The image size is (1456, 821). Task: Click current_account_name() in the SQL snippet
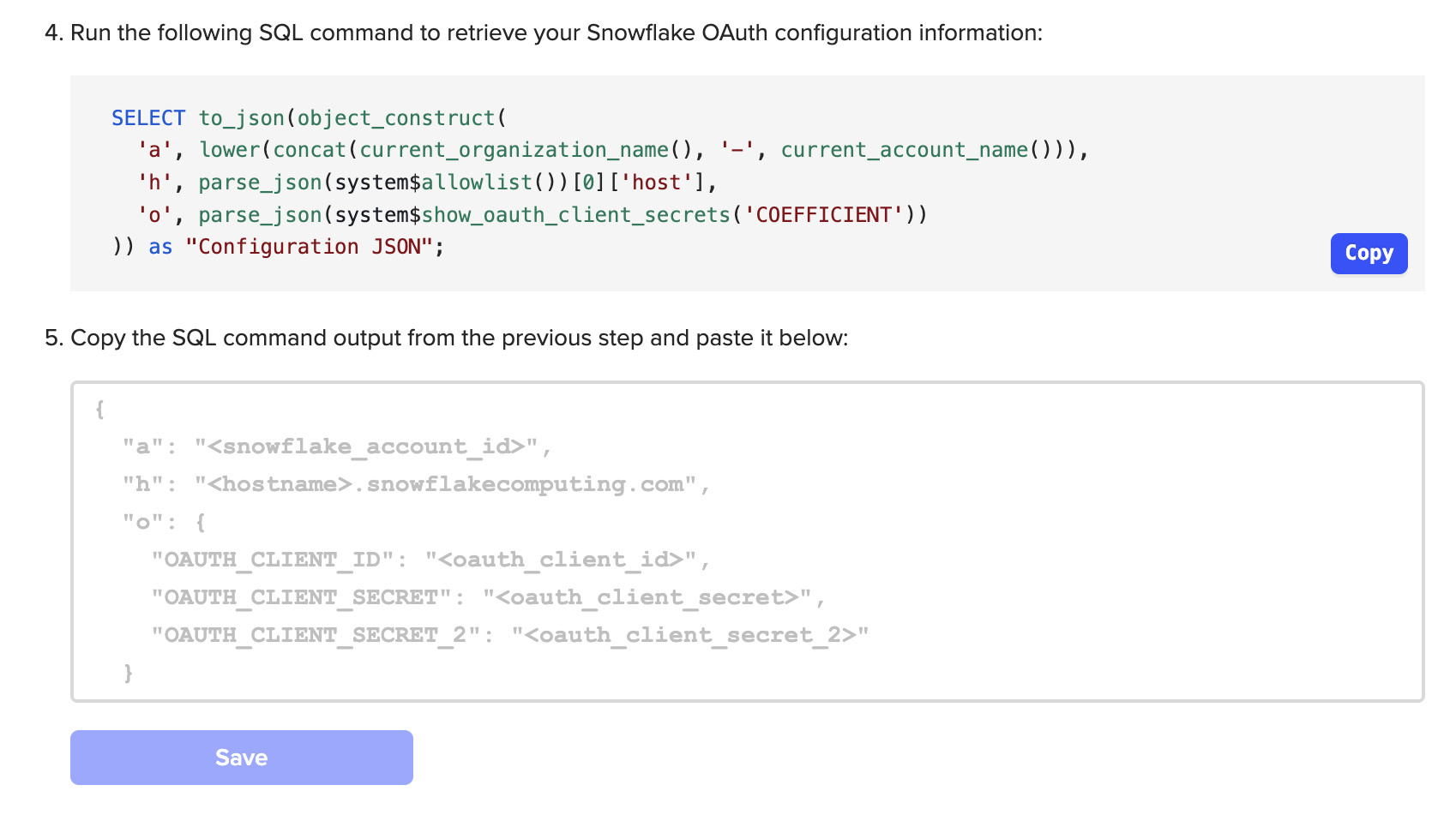point(916,151)
